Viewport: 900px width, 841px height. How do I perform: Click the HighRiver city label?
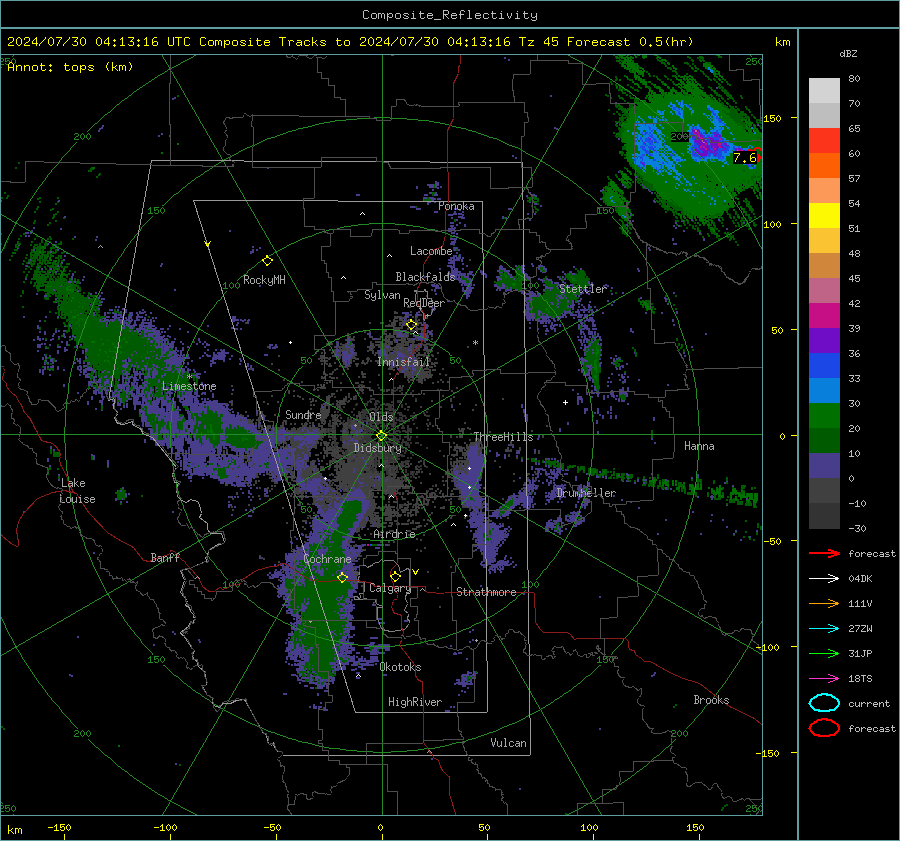[415, 702]
